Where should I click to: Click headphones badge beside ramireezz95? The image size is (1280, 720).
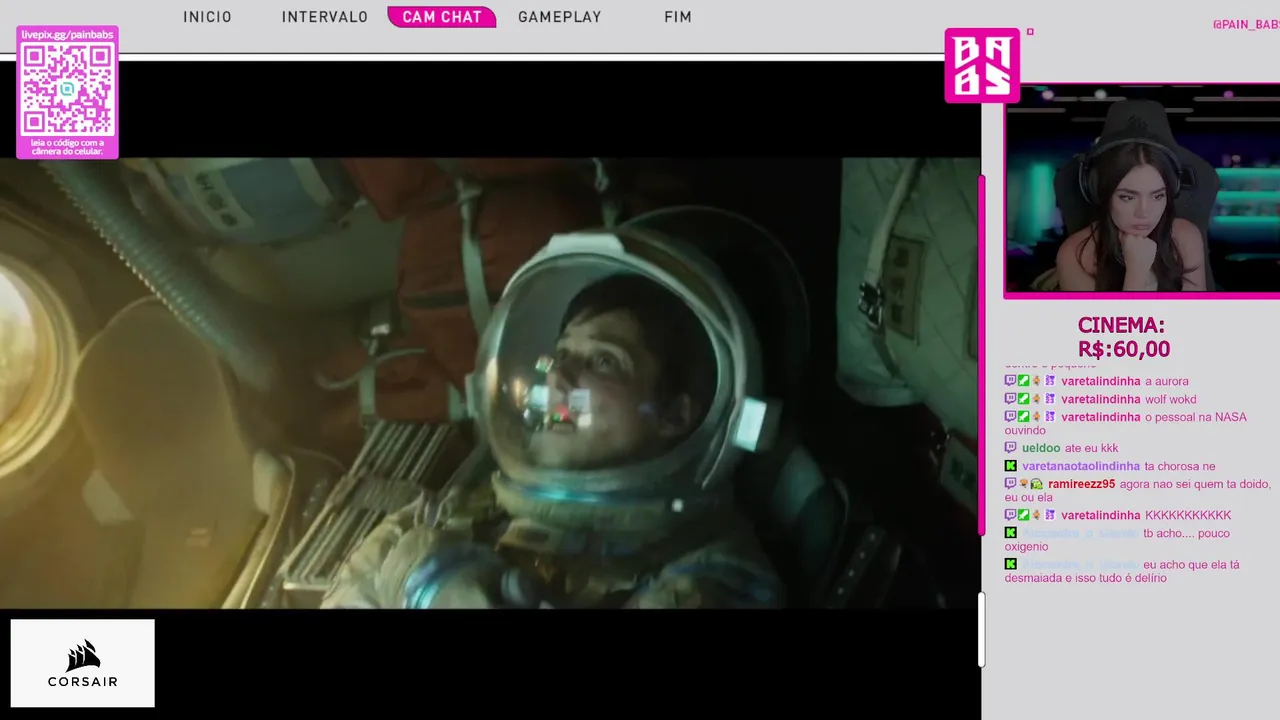coord(1037,485)
